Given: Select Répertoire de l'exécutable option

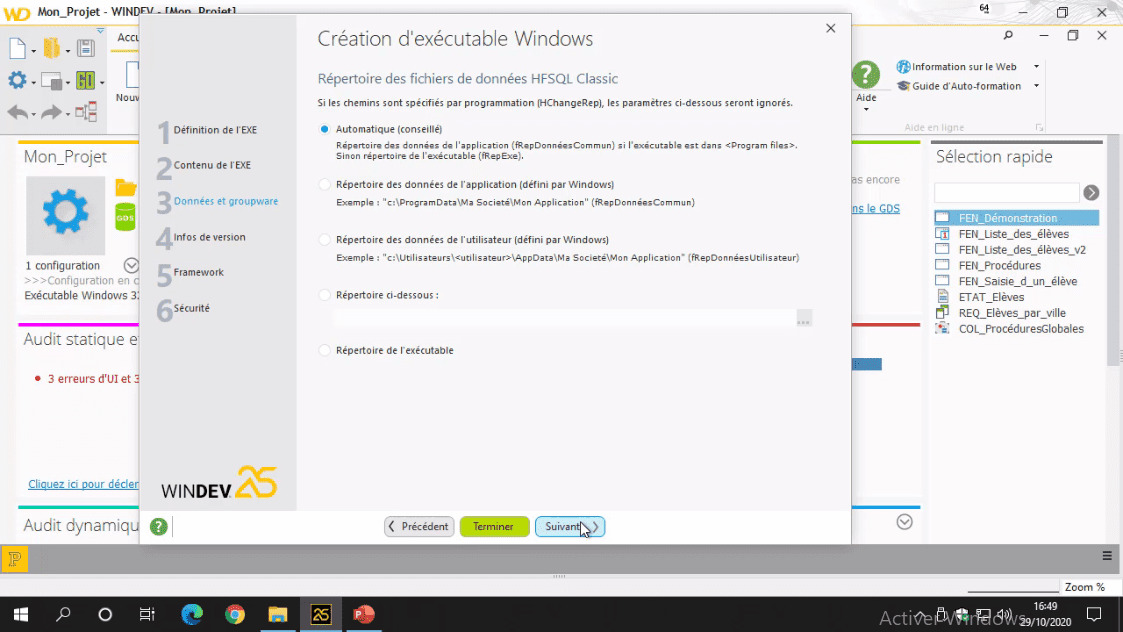Looking at the screenshot, I should (323, 350).
